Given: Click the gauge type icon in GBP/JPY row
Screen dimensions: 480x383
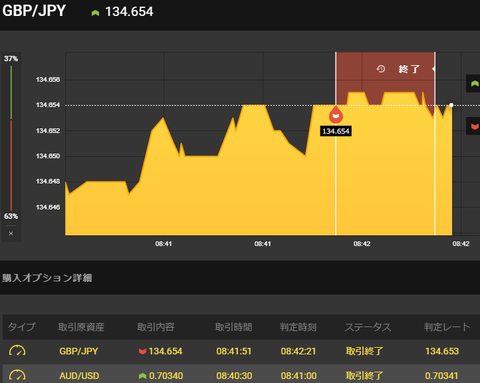Looking at the screenshot, I should pos(17,351).
